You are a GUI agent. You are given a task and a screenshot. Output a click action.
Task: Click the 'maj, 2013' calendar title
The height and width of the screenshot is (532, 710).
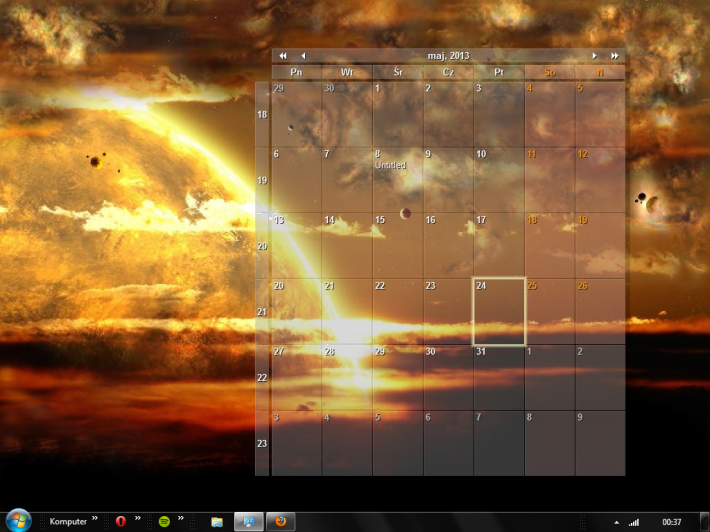[x=448, y=56]
